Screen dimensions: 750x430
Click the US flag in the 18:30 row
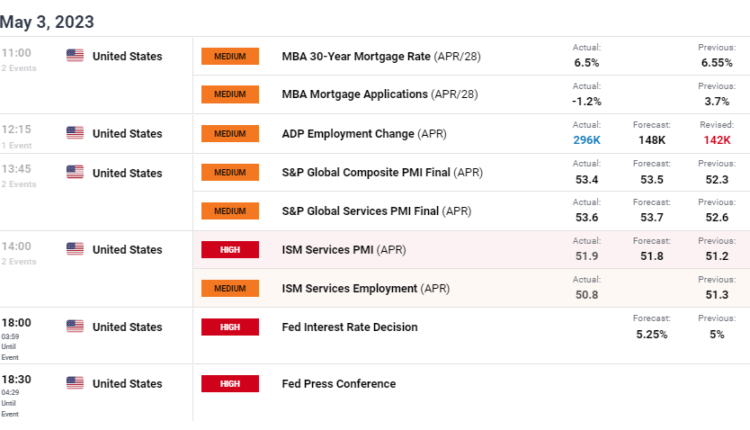pos(75,383)
